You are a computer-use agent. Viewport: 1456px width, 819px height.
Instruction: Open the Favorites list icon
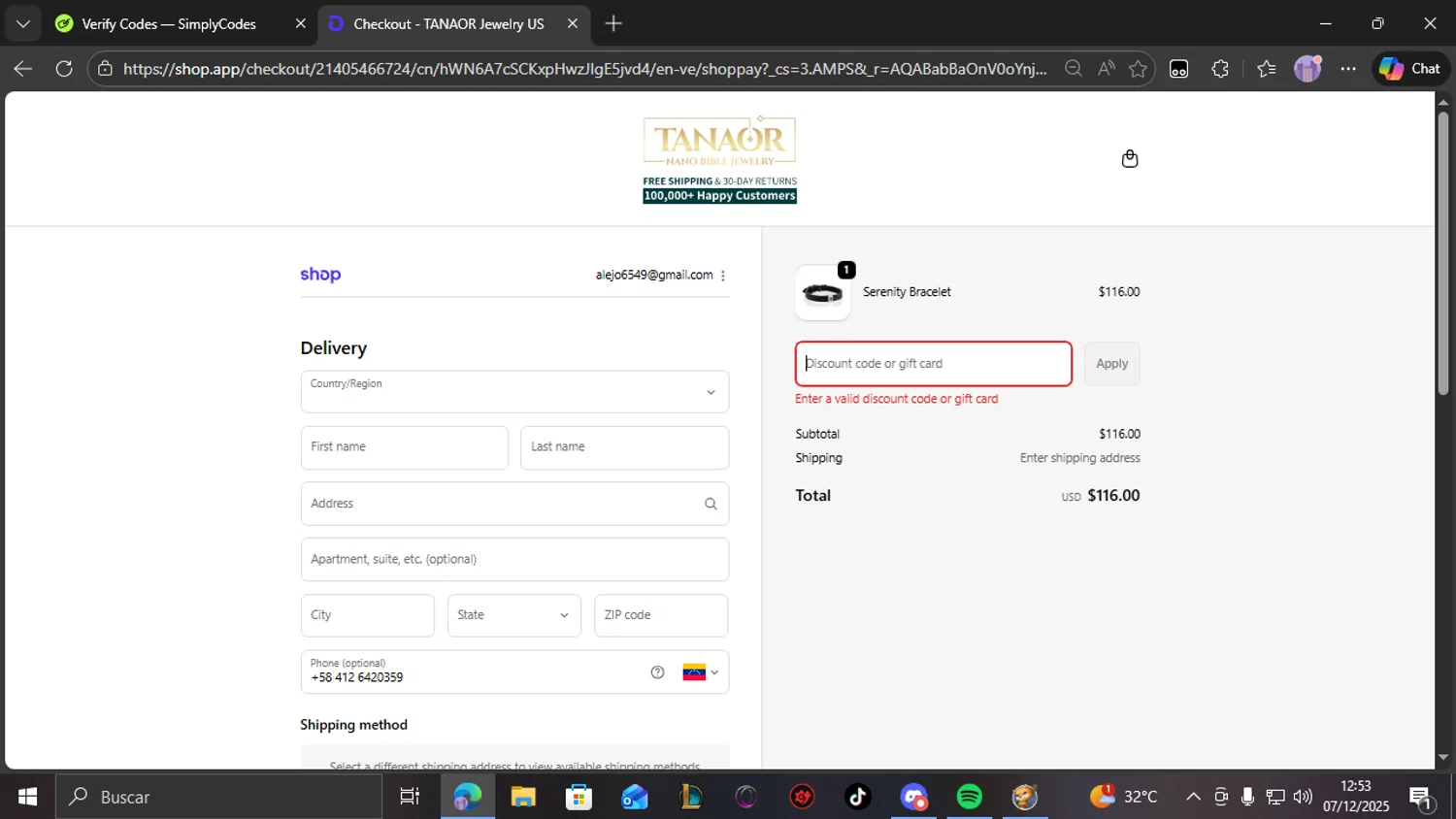[1266, 69]
